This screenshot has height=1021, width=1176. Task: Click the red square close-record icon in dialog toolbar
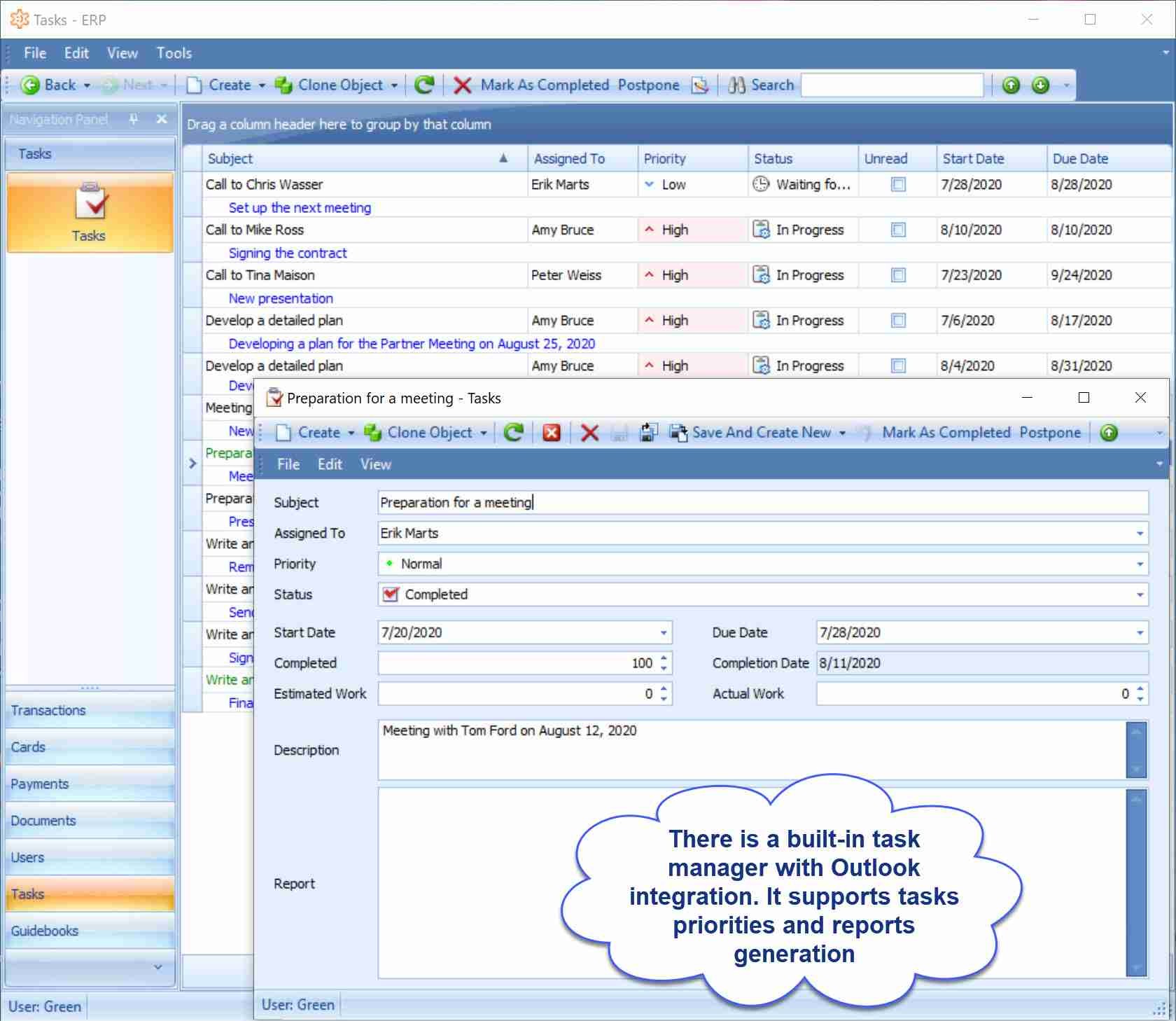[552, 433]
